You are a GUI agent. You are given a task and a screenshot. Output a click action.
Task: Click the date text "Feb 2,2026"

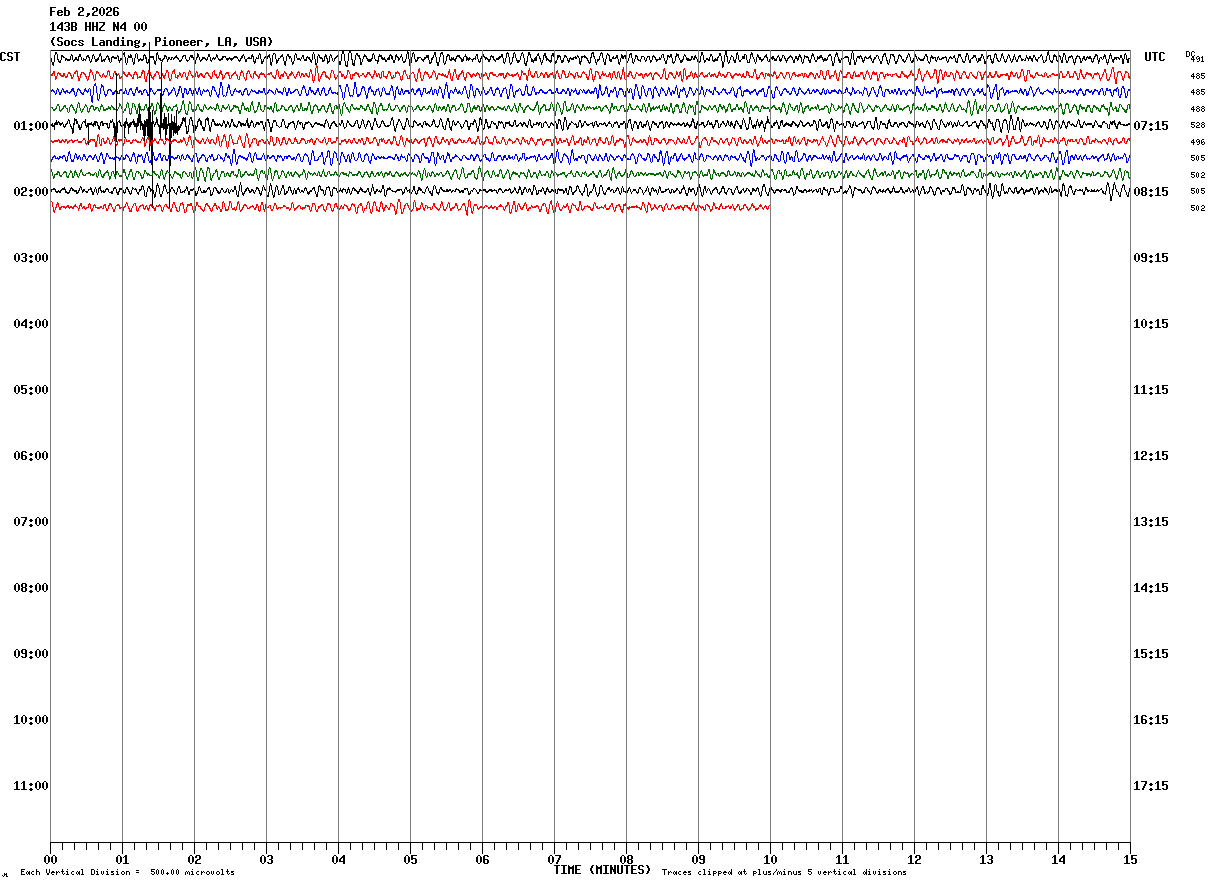click(x=84, y=12)
